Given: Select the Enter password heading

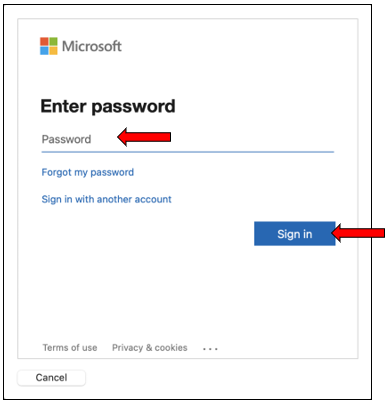Looking at the screenshot, I should pos(108,106).
